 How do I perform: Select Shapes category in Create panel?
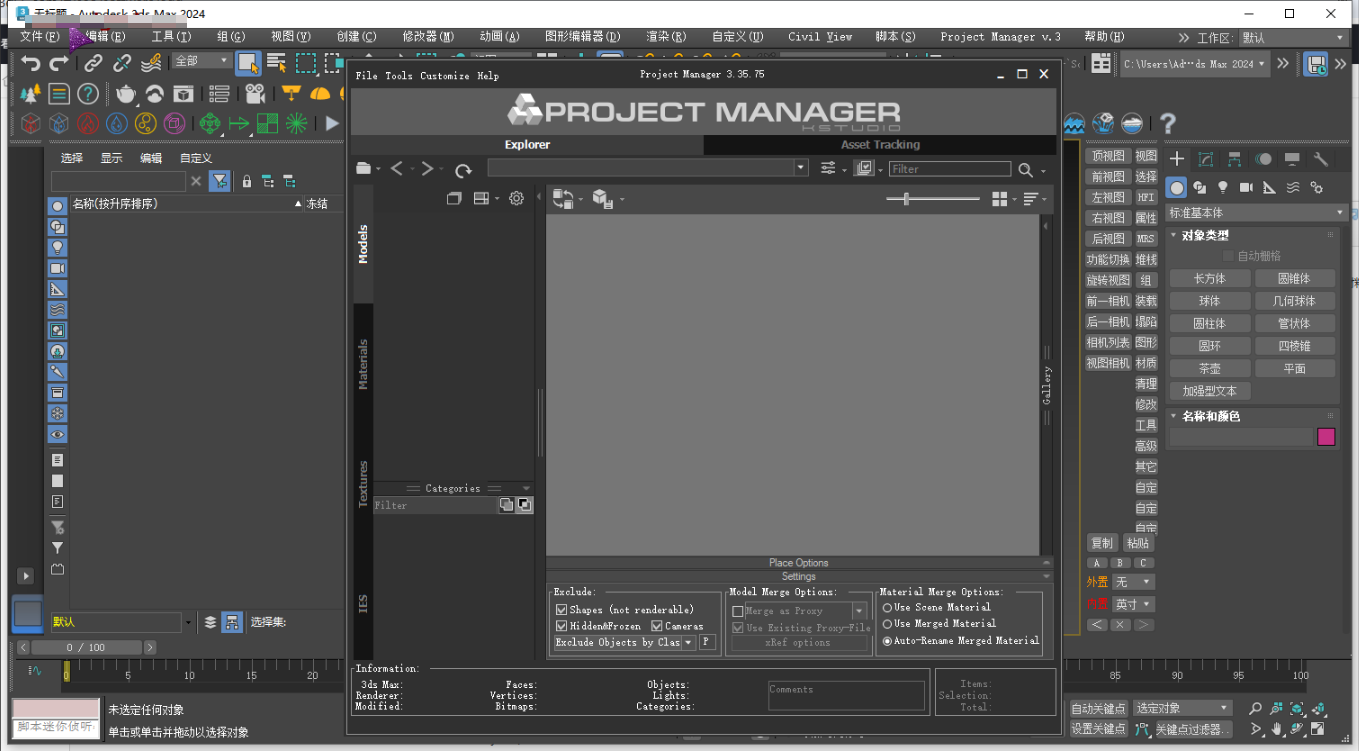tap(1198, 187)
